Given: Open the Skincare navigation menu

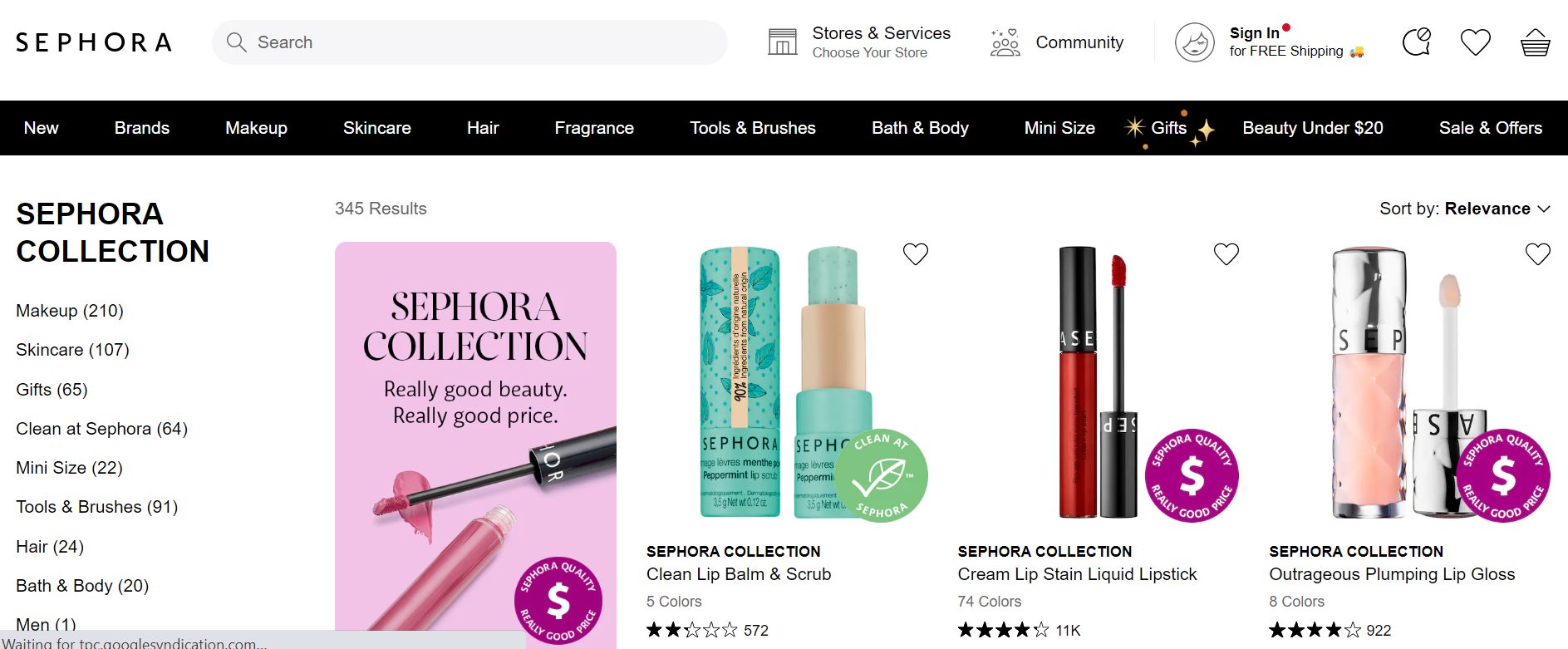Looking at the screenshot, I should click(376, 128).
